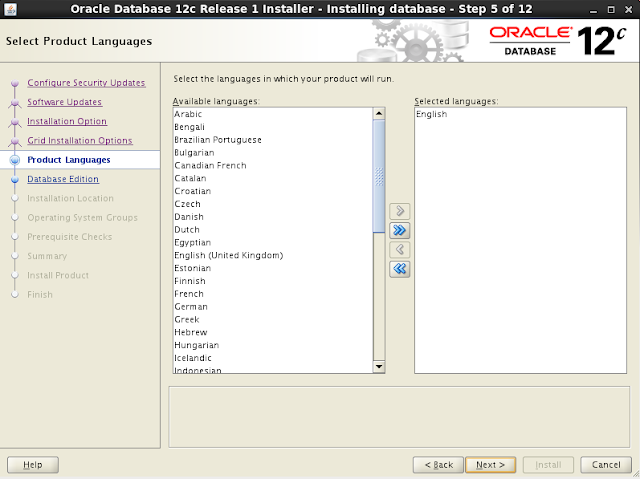
Task: Select Greek in Available languages
Action: tap(273, 319)
